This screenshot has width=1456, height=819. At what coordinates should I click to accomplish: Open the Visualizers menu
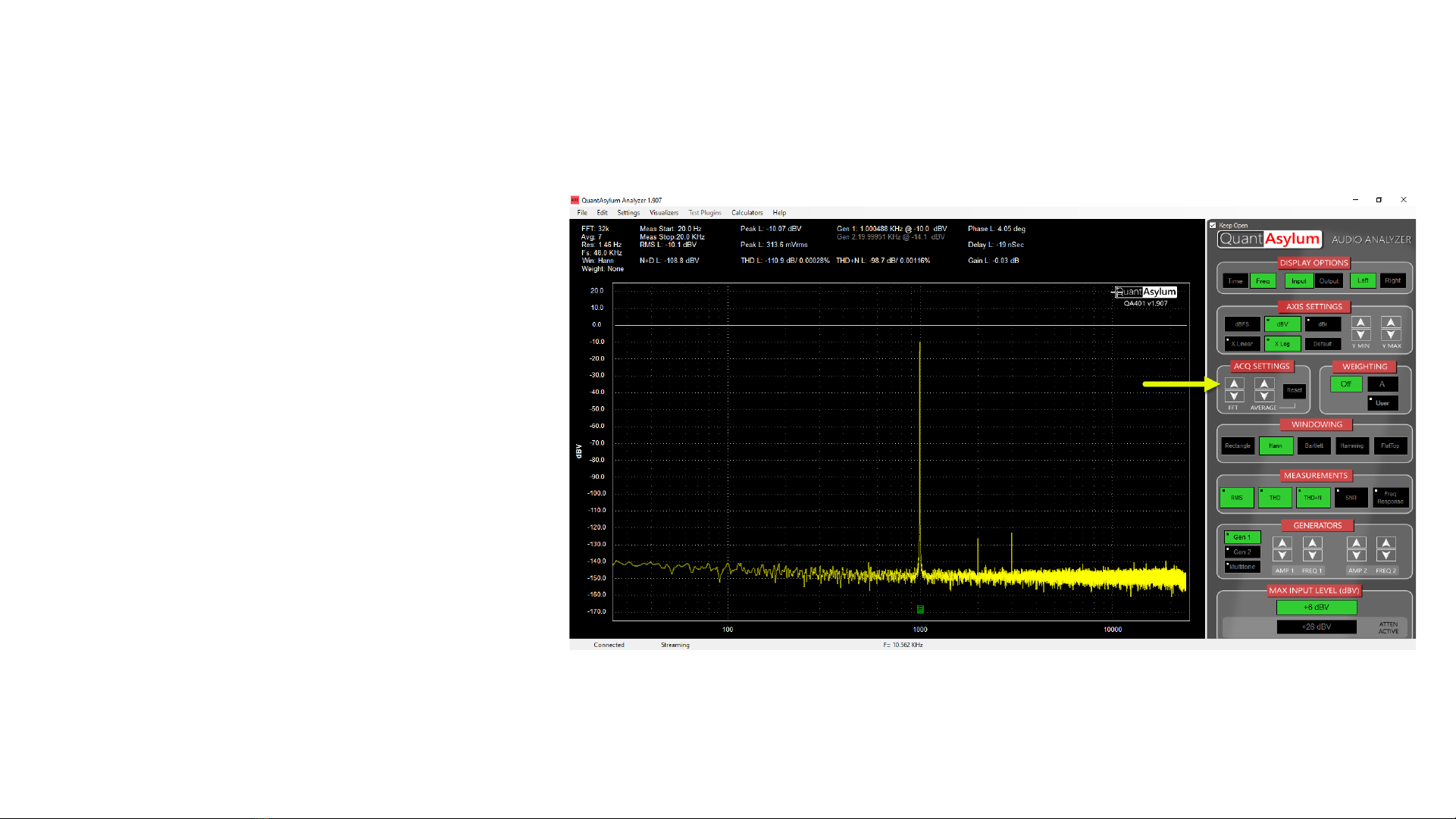[x=663, y=213]
